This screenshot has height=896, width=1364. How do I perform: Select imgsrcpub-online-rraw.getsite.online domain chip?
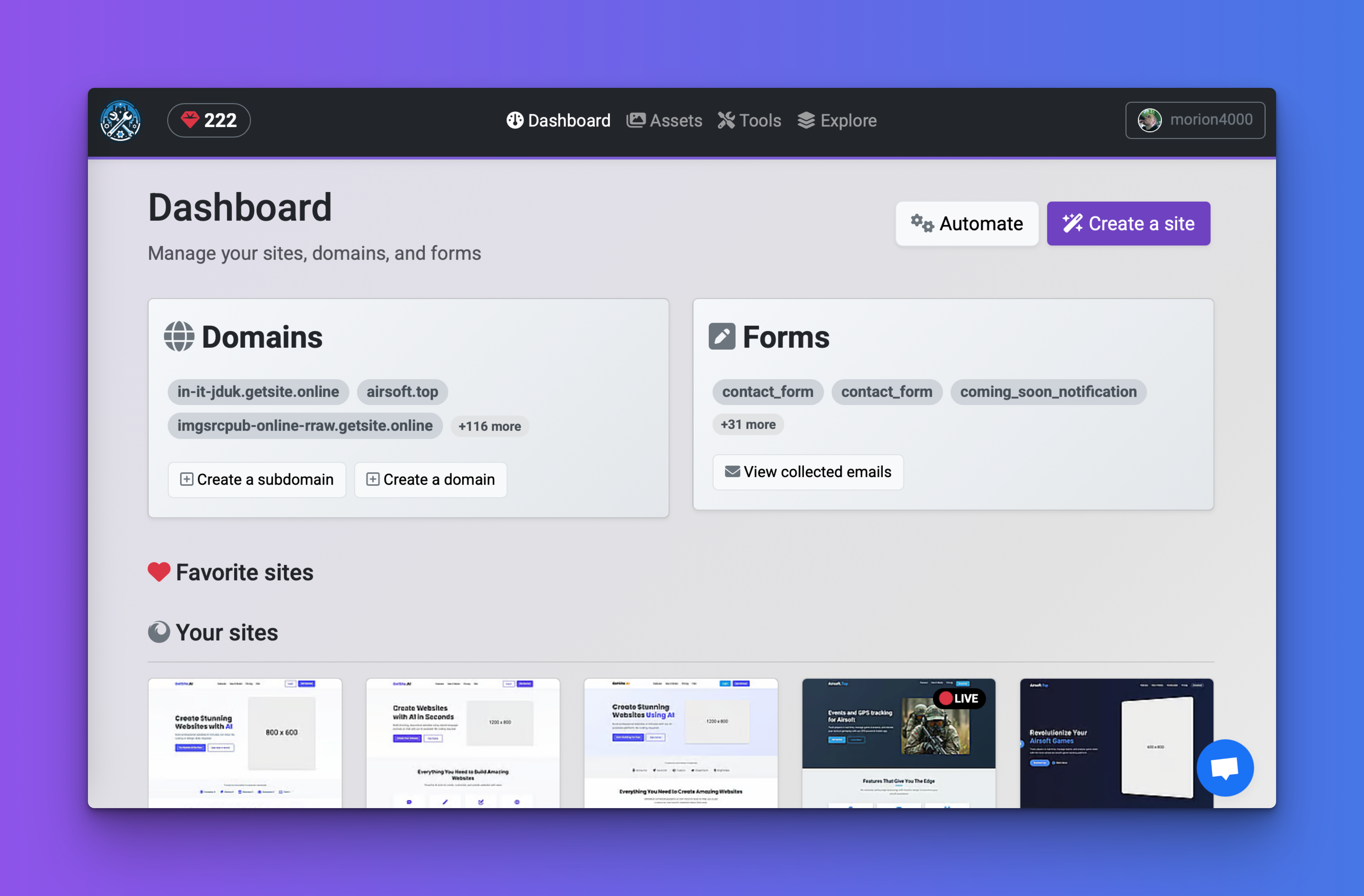pos(305,426)
